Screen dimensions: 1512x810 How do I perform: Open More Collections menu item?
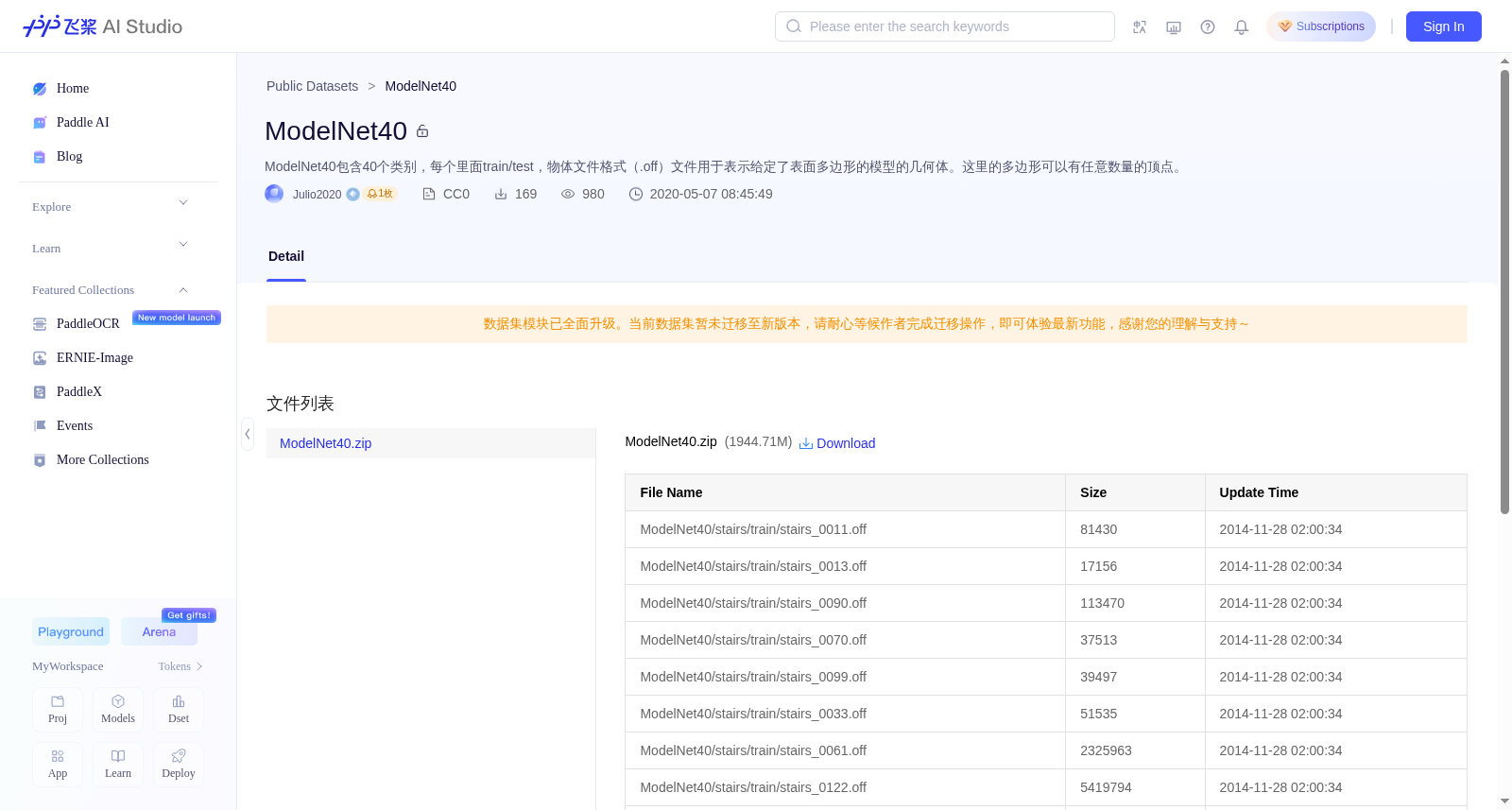(x=103, y=460)
